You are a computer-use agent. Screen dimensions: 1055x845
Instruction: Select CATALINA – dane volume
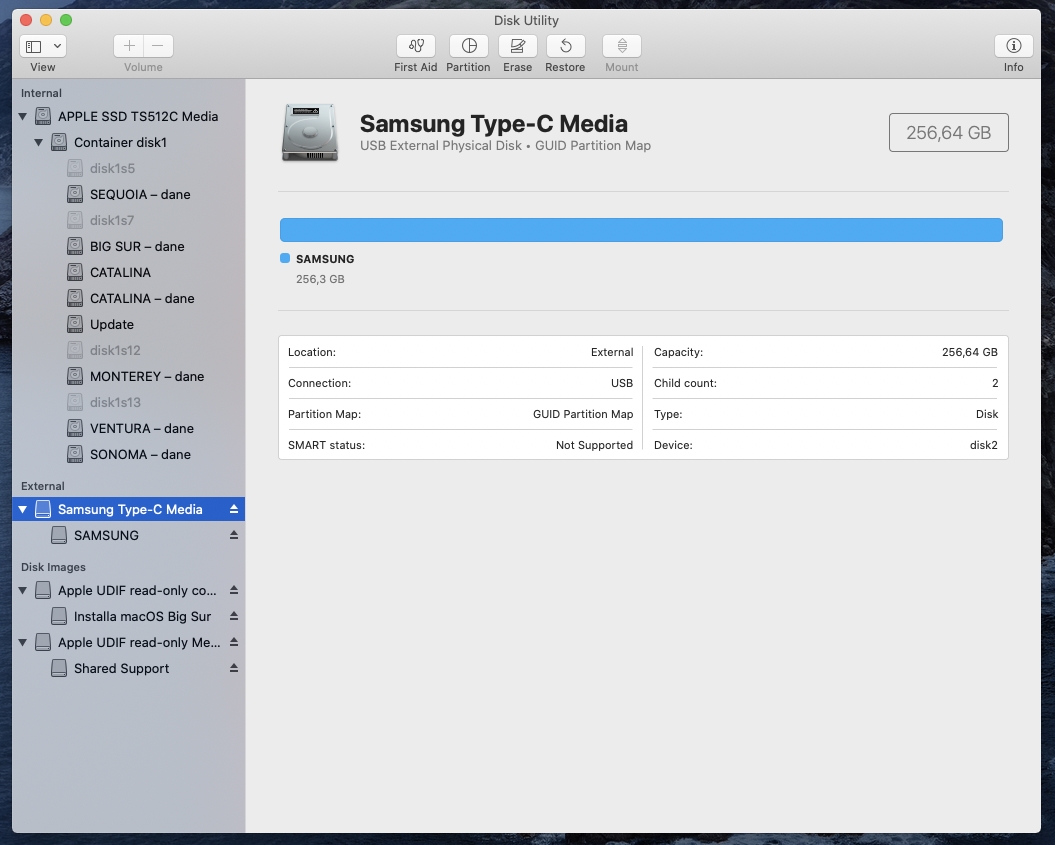coord(129,299)
